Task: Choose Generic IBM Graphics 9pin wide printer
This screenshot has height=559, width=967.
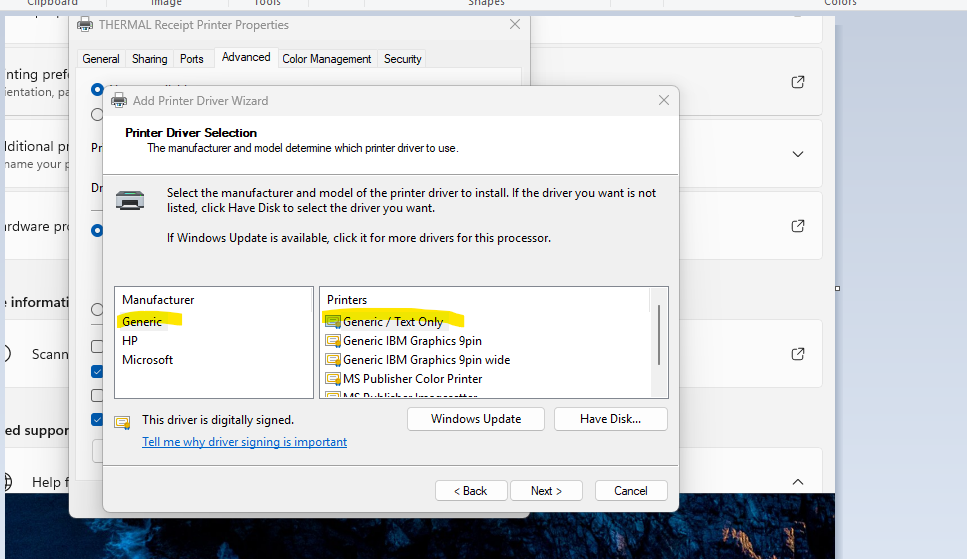Action: [x=426, y=360]
